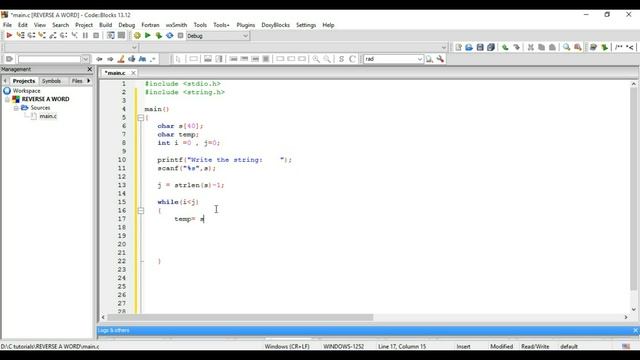This screenshot has width=640, height=360.
Task: Cut the selection with the scissors icon
Action: pyautogui.click(x=531, y=47)
